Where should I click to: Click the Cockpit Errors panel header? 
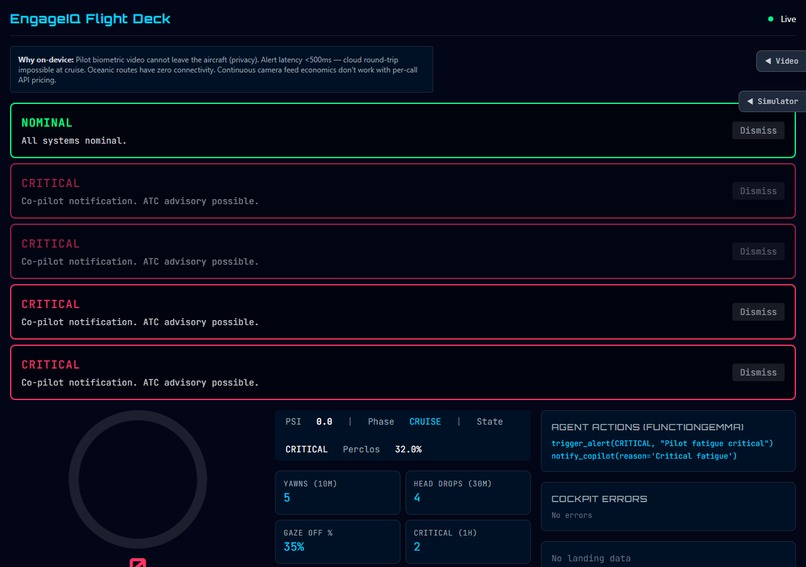coord(599,499)
